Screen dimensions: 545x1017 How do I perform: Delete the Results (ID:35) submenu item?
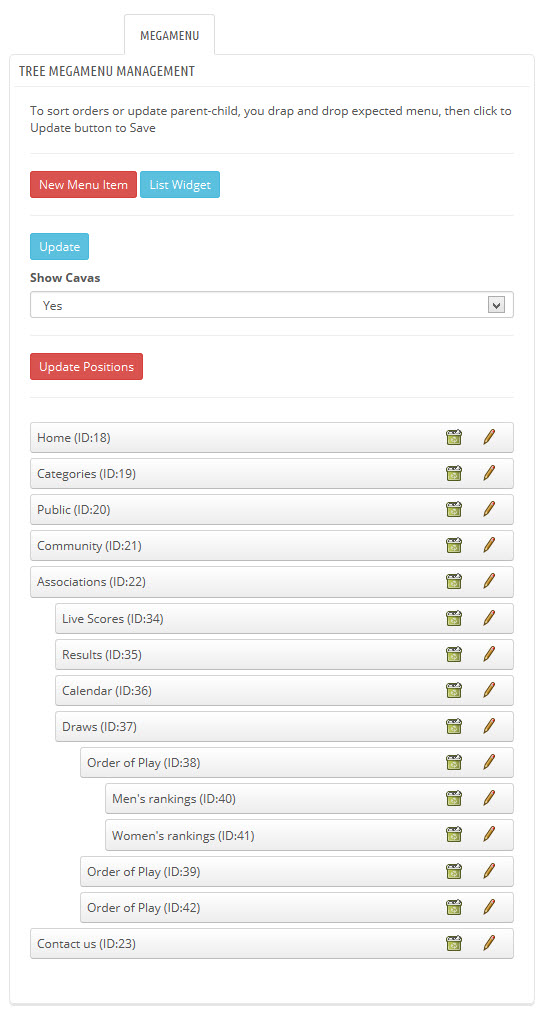[454, 654]
